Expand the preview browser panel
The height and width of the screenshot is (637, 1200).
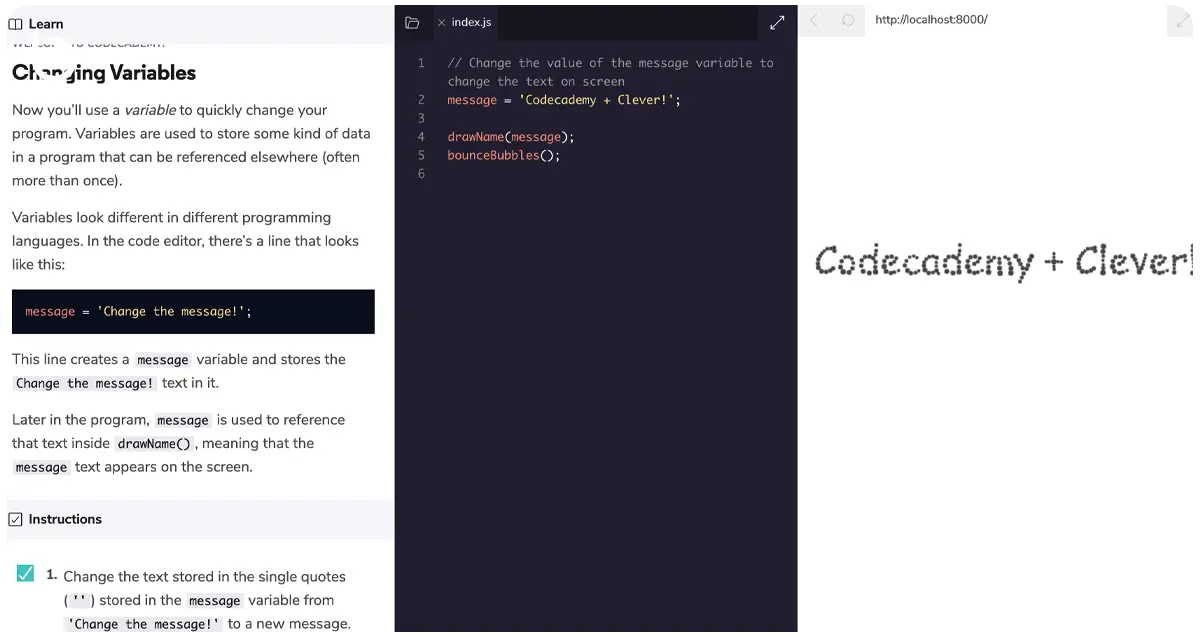(1179, 20)
